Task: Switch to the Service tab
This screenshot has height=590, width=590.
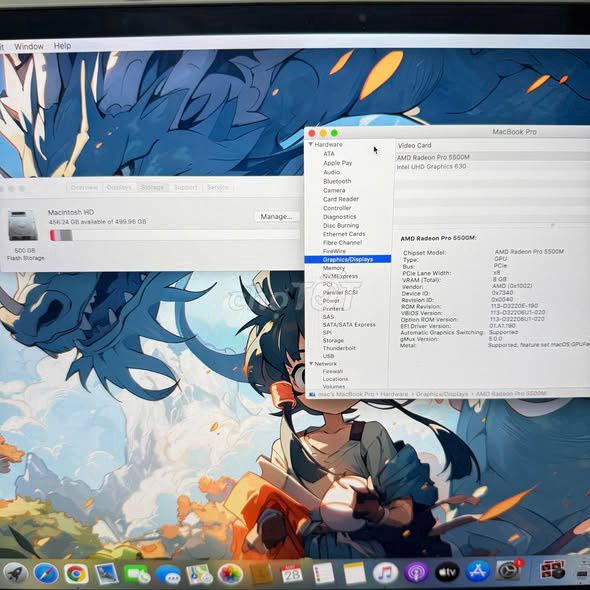Action: point(218,187)
